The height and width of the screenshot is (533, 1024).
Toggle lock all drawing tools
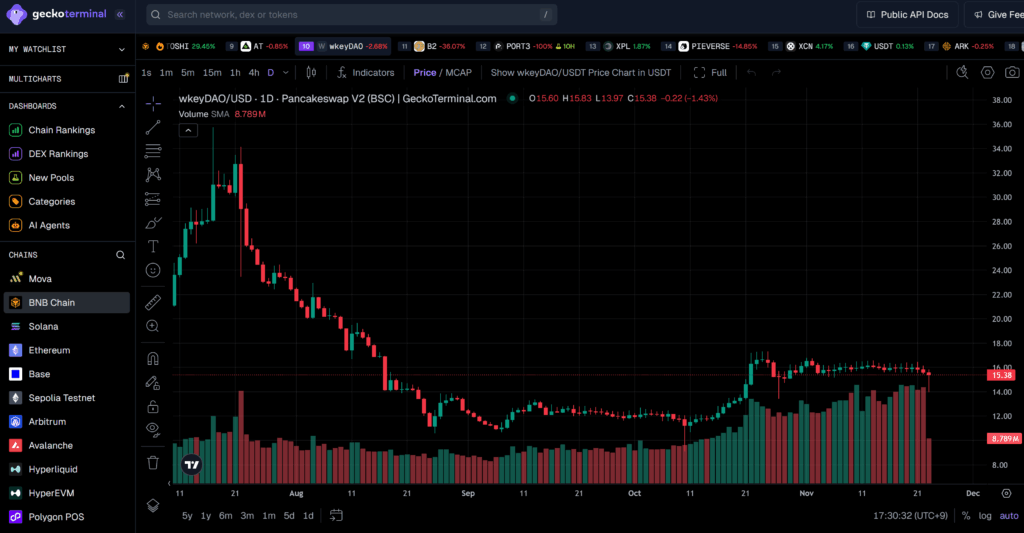point(153,406)
